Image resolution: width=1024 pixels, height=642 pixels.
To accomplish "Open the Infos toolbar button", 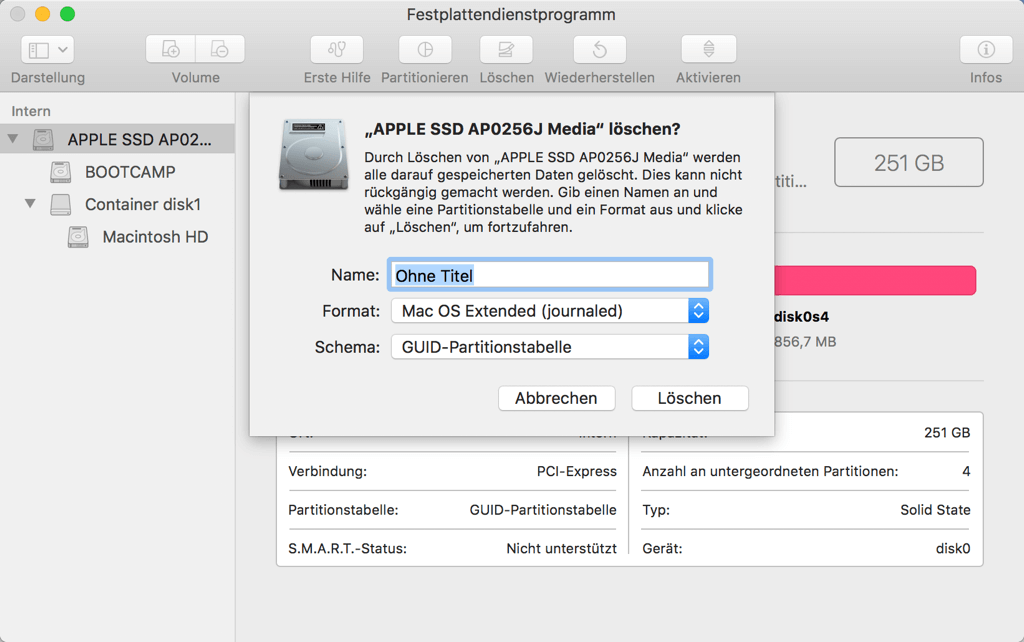I will [986, 50].
